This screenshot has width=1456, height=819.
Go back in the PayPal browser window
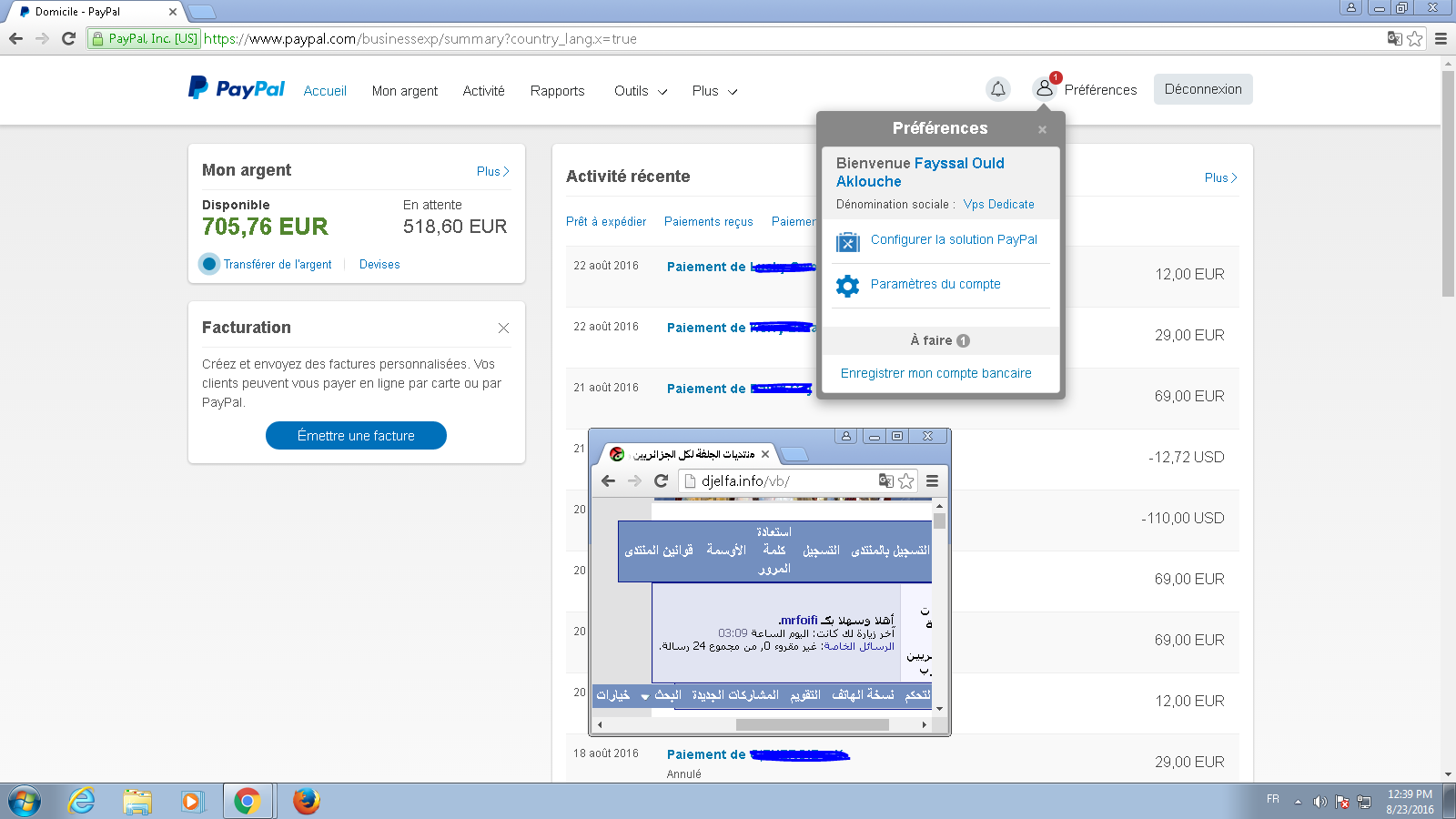(x=15, y=38)
